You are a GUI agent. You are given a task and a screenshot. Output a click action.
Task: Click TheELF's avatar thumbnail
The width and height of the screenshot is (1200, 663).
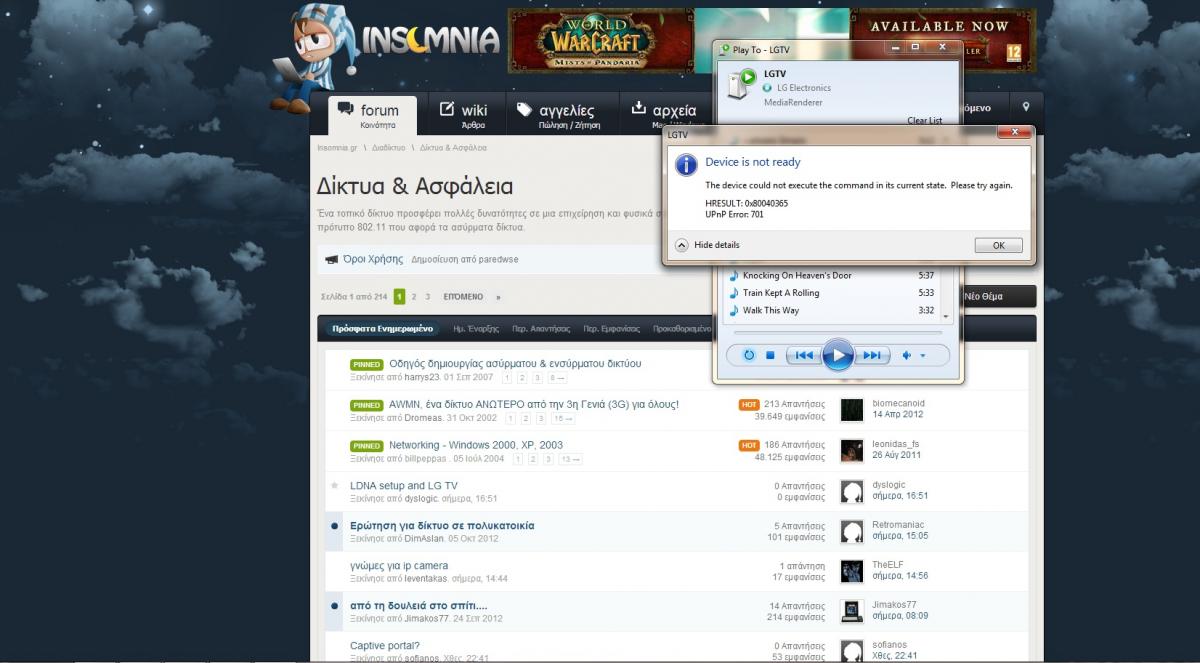click(x=851, y=571)
